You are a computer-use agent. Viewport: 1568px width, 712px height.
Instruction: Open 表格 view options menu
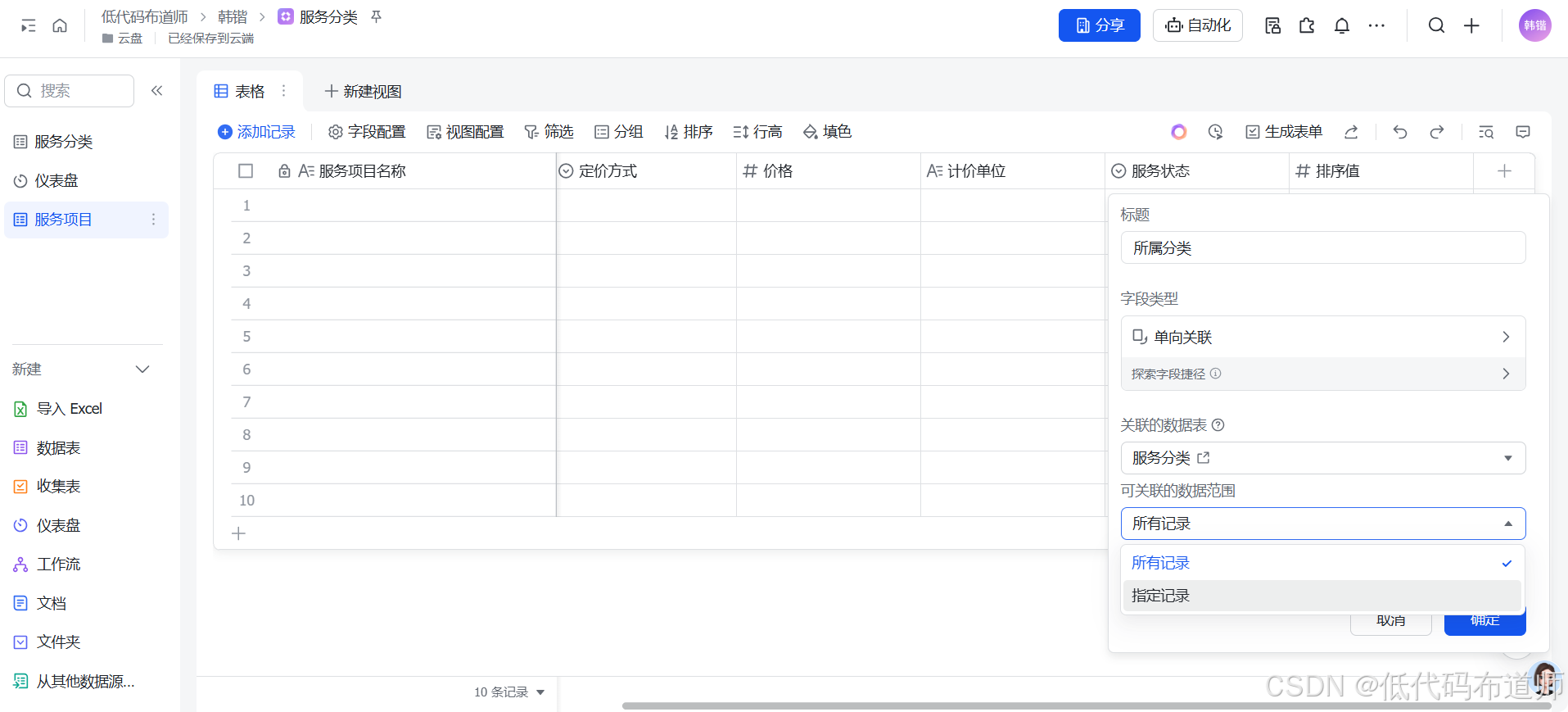(x=284, y=91)
